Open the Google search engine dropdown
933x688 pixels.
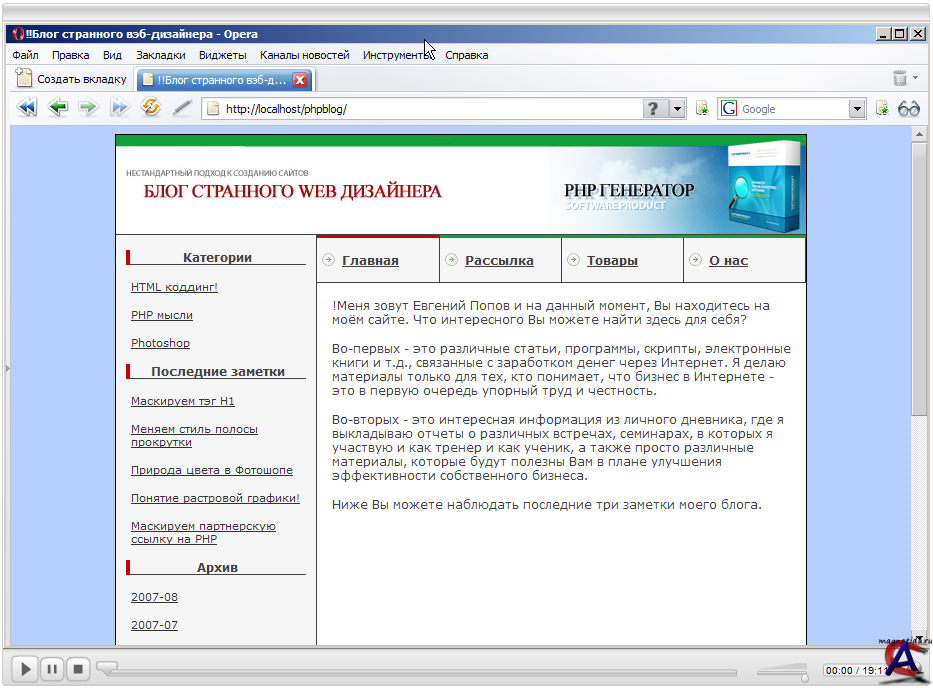tap(857, 109)
